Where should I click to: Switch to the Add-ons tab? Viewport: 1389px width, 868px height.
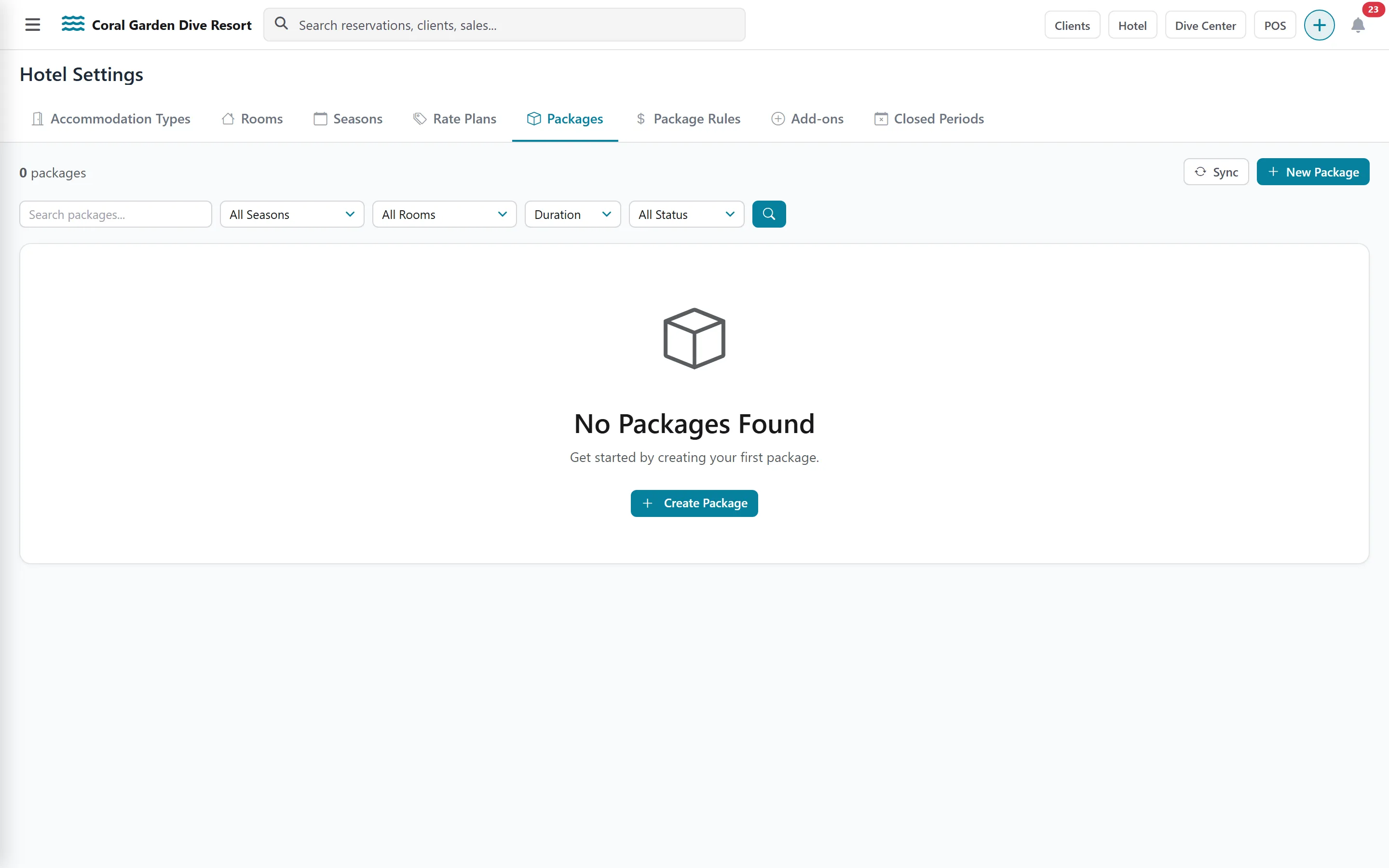click(x=807, y=119)
